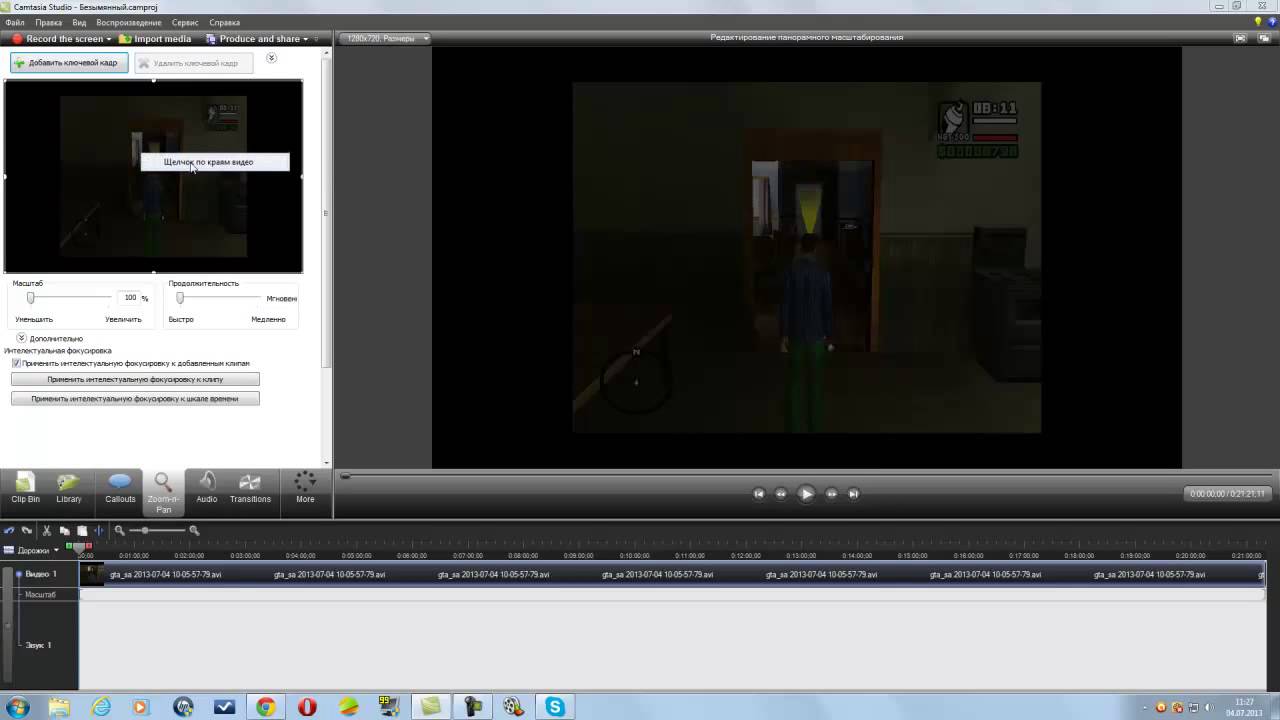
Task: Open the Справка menu
Action: (224, 22)
